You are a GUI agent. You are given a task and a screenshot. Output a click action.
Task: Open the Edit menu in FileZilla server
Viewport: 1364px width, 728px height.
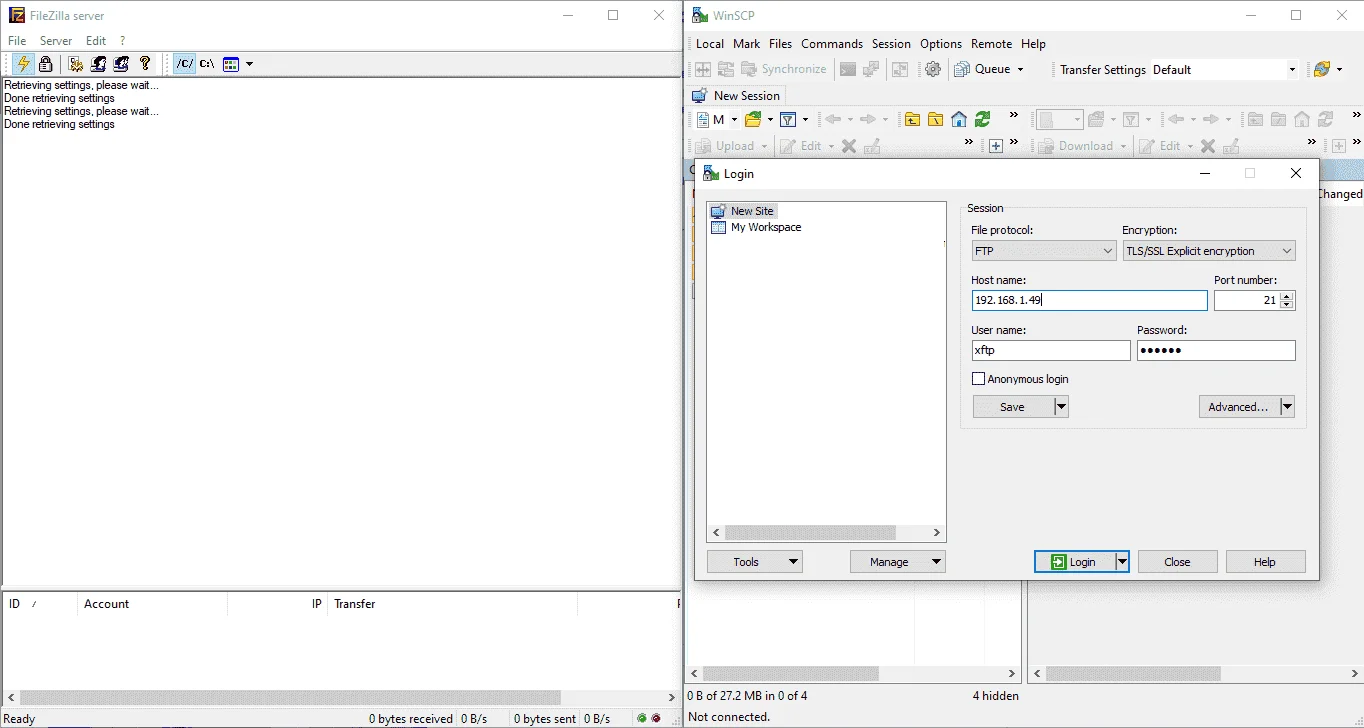[x=96, y=41]
